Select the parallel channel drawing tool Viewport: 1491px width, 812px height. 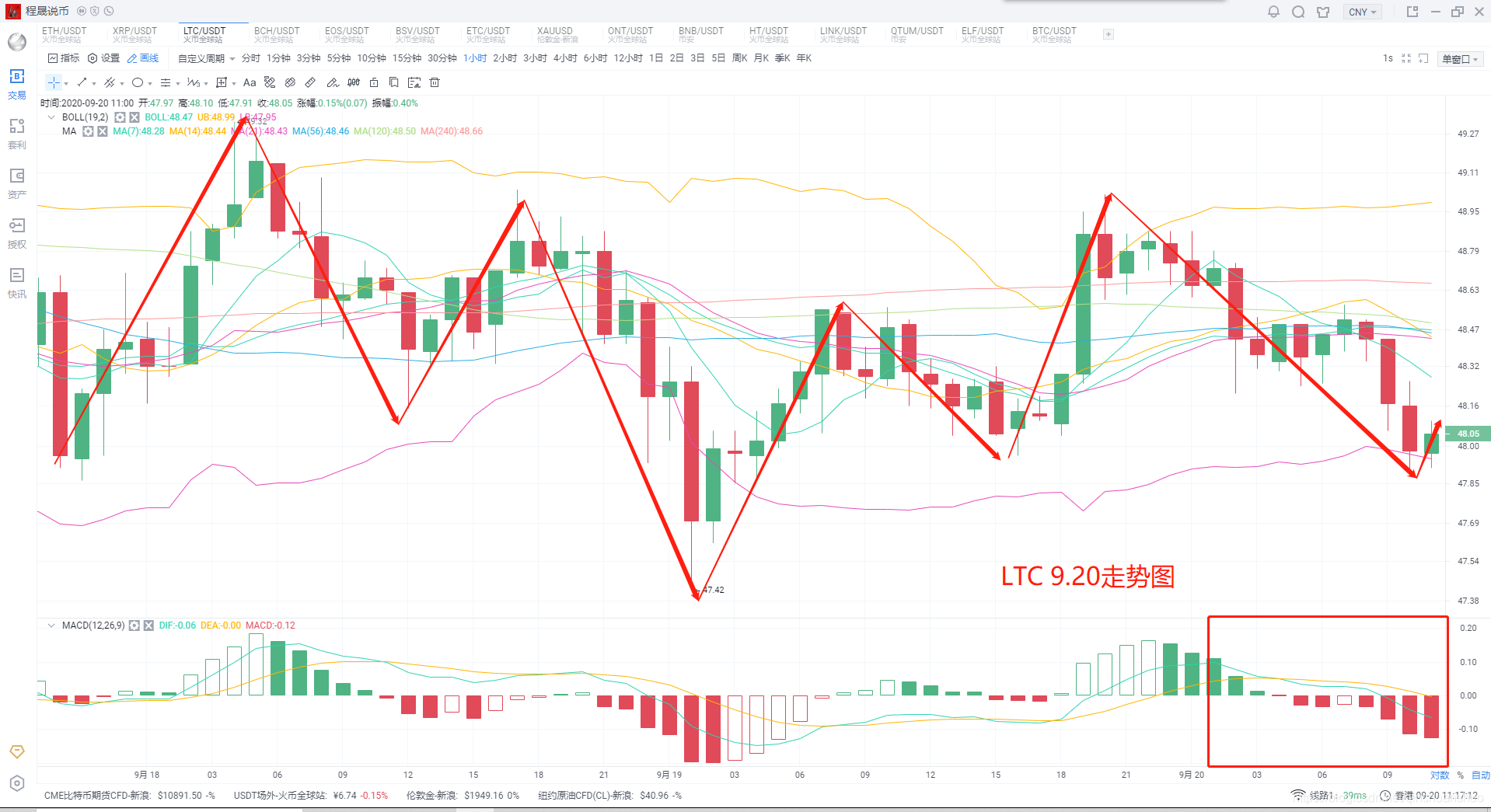(x=110, y=82)
